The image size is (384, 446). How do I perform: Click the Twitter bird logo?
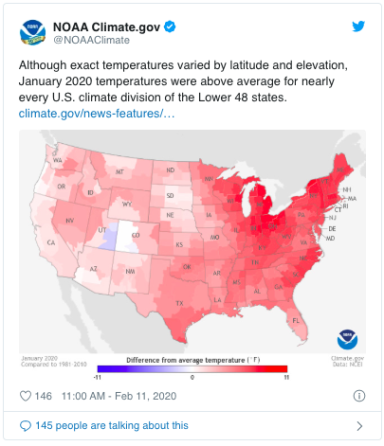pos(358,26)
